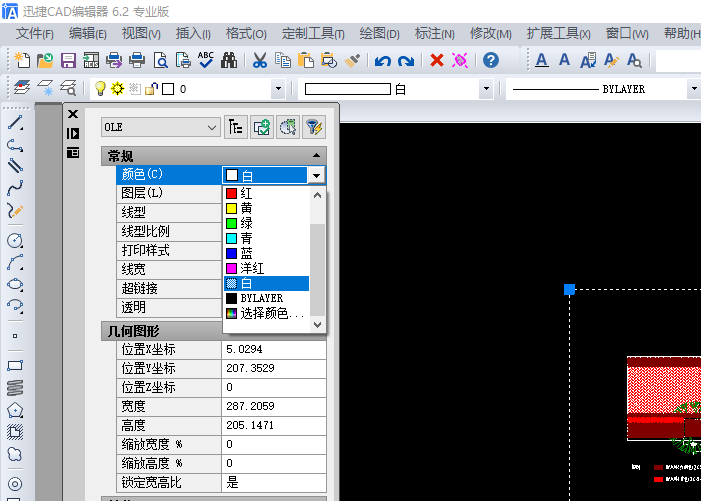The width and height of the screenshot is (701, 501).
Task: Open the 格式(O) menu
Action: pyautogui.click(x=246, y=34)
